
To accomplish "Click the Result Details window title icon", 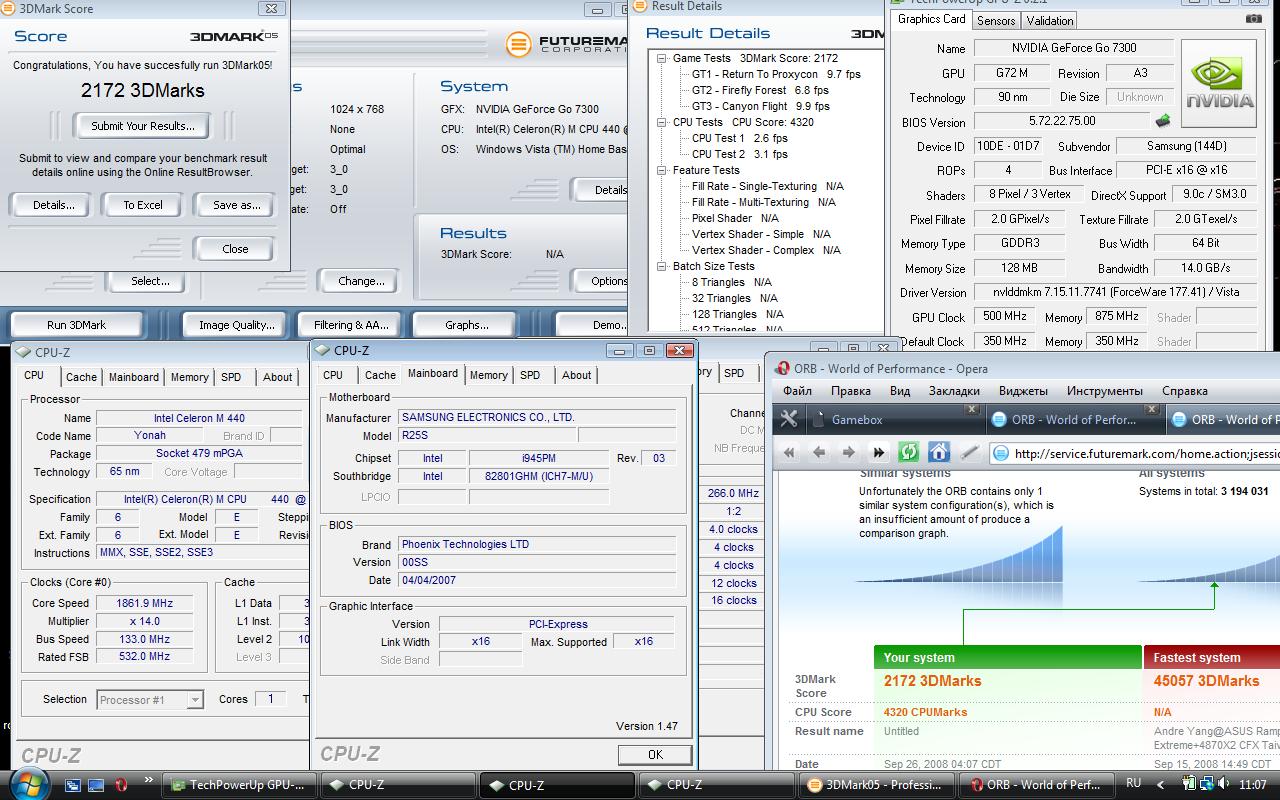I will tap(638, 6).
